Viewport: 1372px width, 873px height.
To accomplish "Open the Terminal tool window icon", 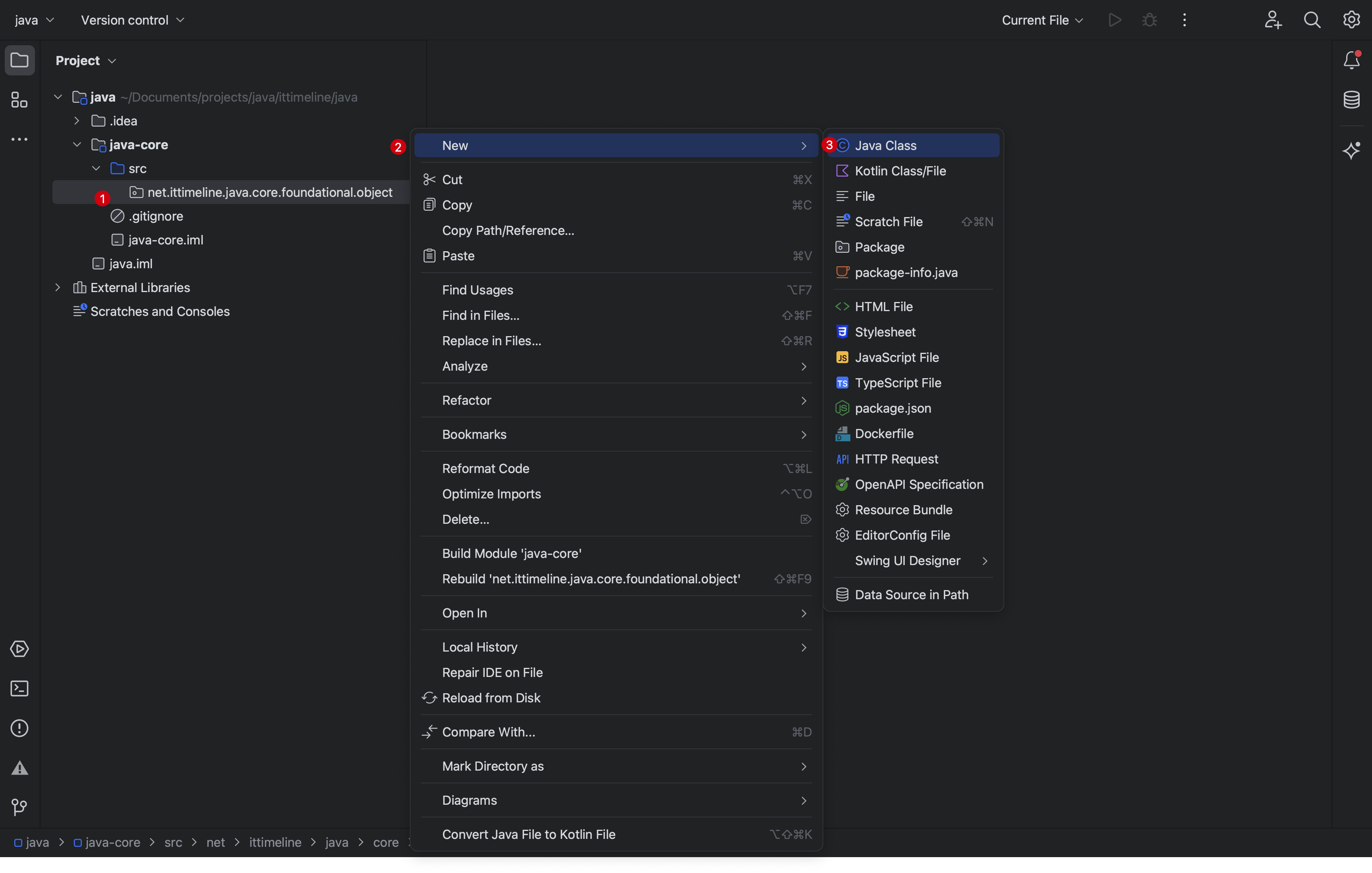I will click(19, 688).
